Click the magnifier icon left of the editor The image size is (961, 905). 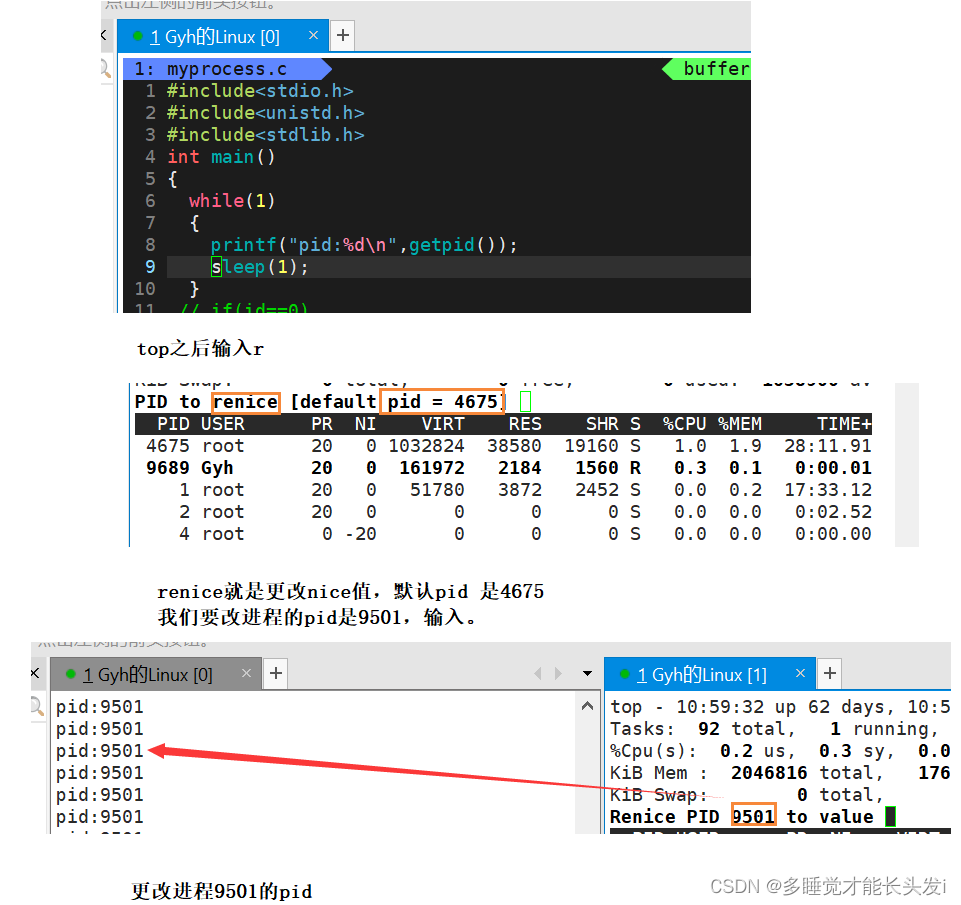point(105,68)
